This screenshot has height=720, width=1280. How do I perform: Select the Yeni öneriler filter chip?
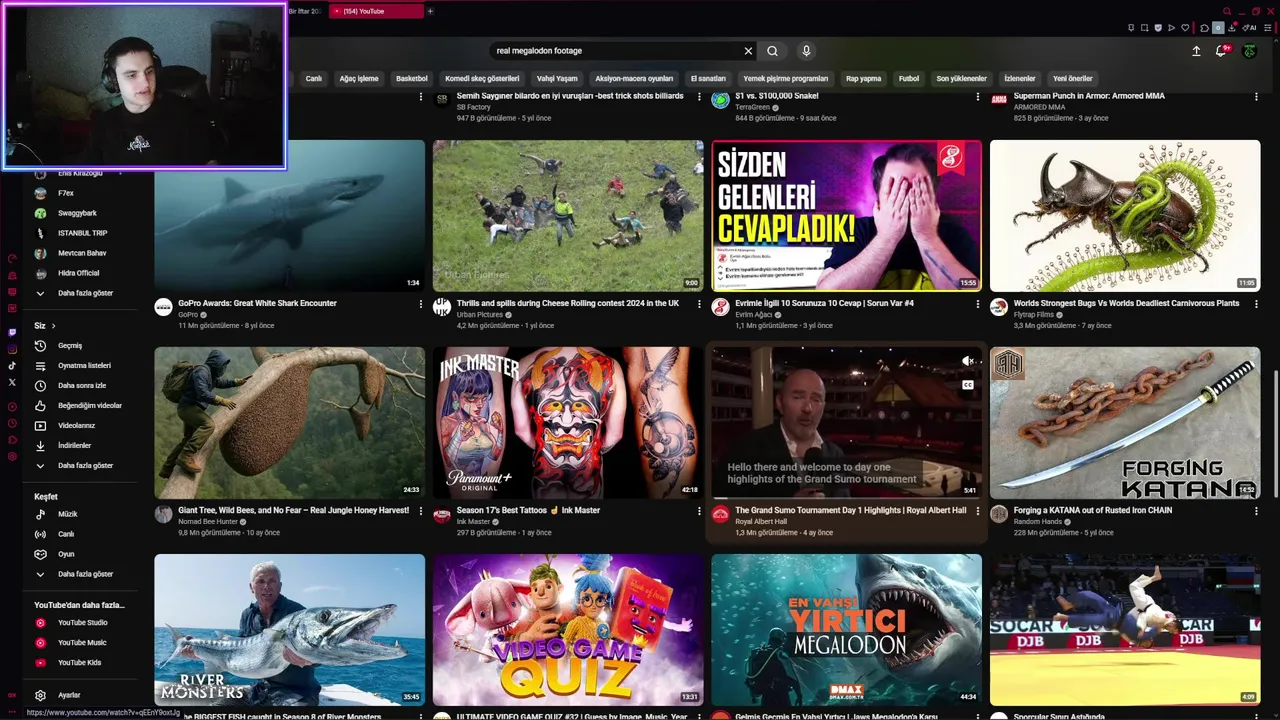1073,78
